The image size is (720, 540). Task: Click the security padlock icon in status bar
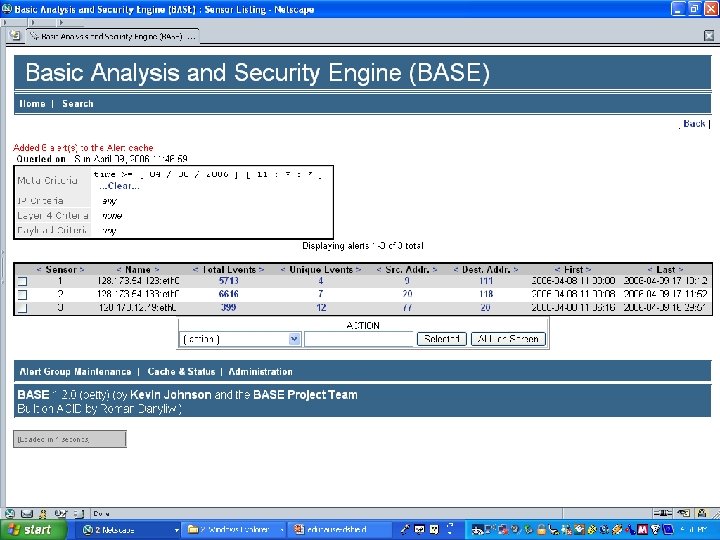702,513
